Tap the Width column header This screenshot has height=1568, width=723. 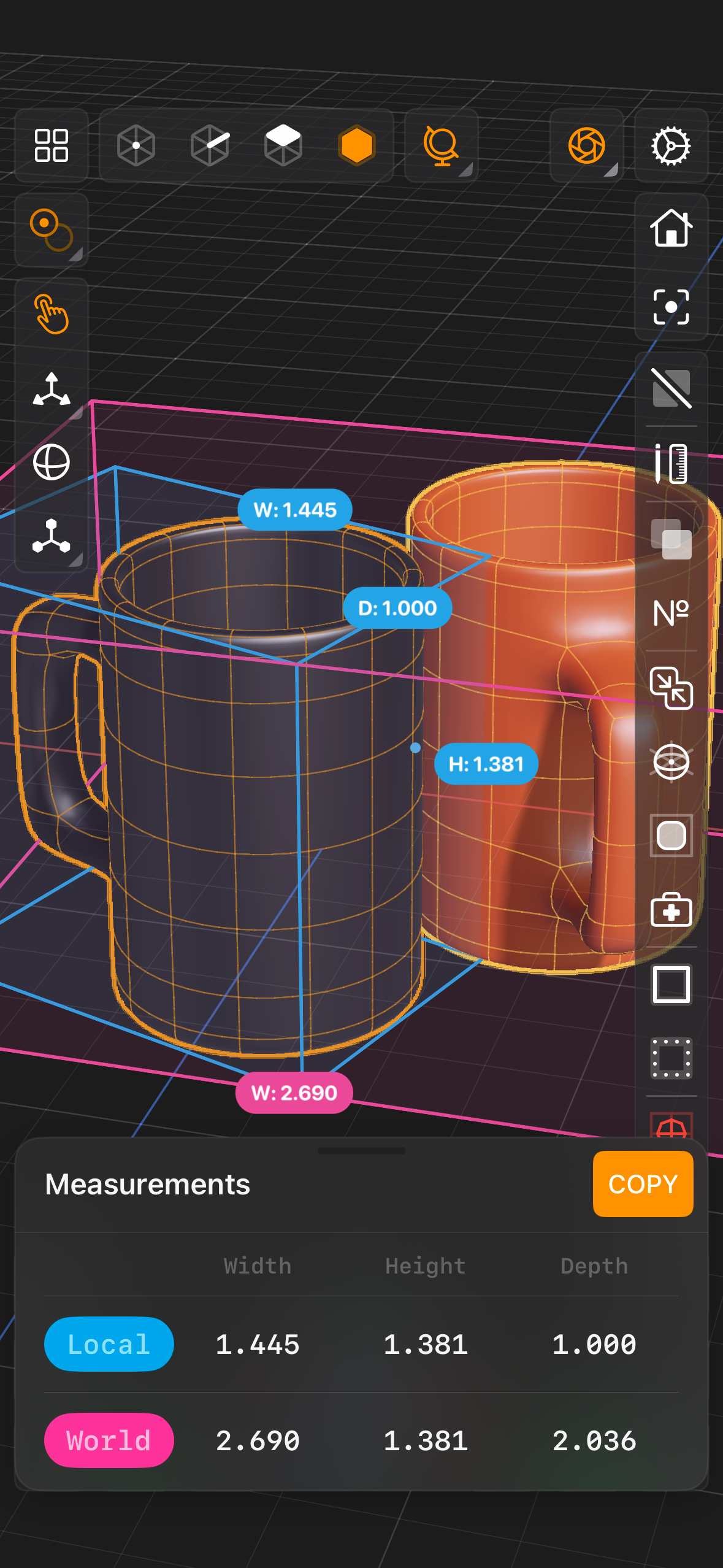pyautogui.click(x=258, y=1266)
